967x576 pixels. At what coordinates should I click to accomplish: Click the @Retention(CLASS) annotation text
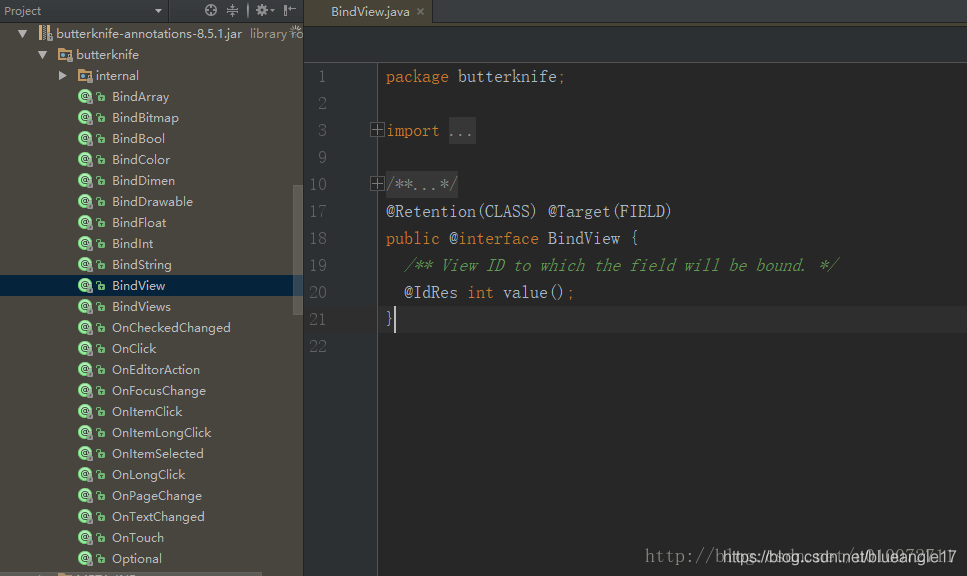tap(461, 212)
